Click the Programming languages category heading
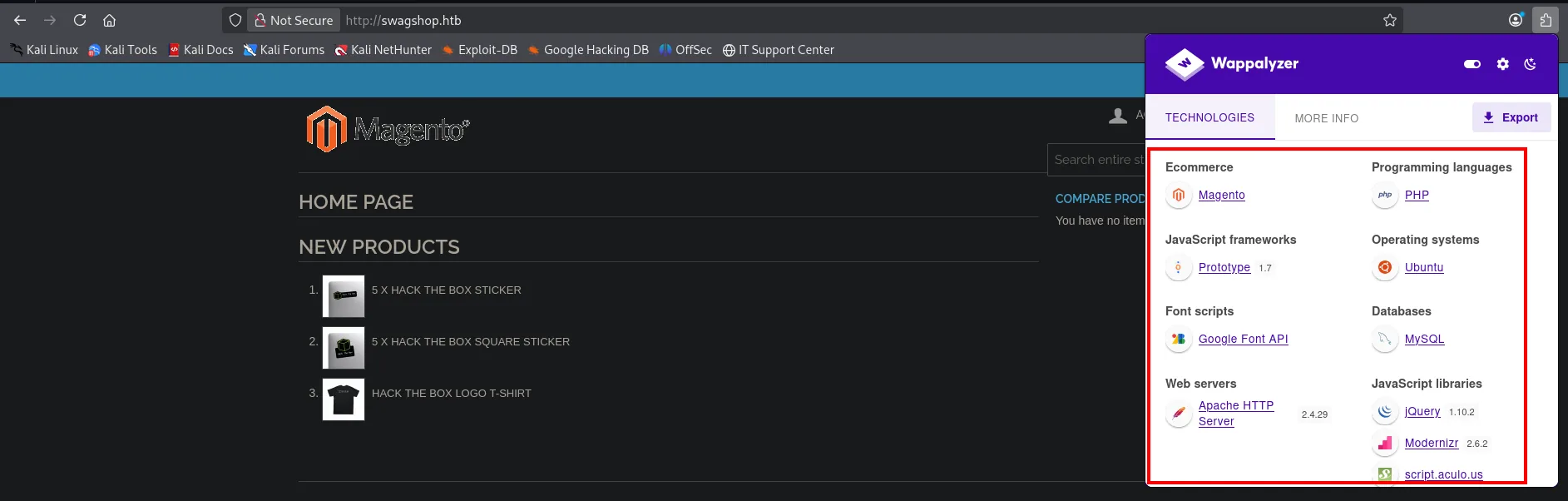 1442,167
